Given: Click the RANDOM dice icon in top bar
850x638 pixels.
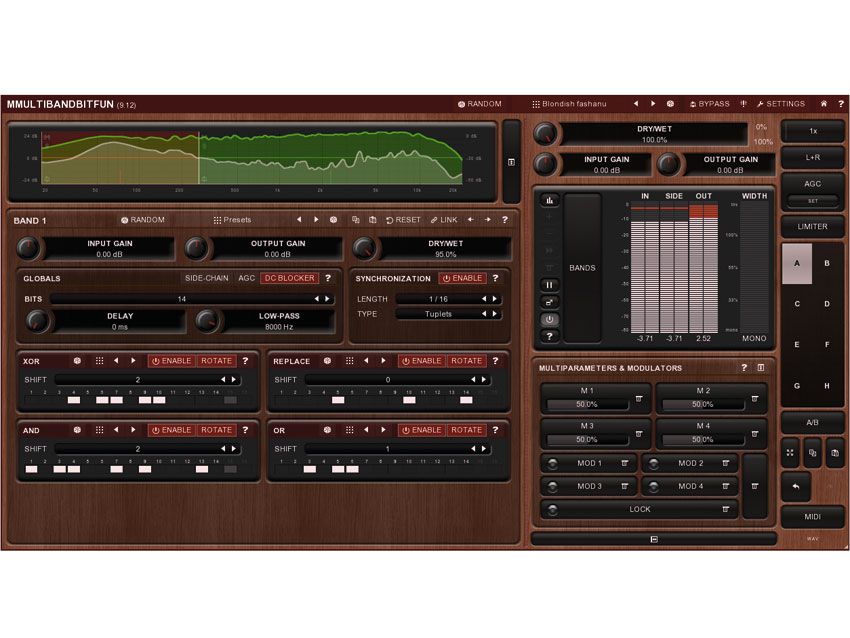Looking at the screenshot, I should [x=461, y=103].
